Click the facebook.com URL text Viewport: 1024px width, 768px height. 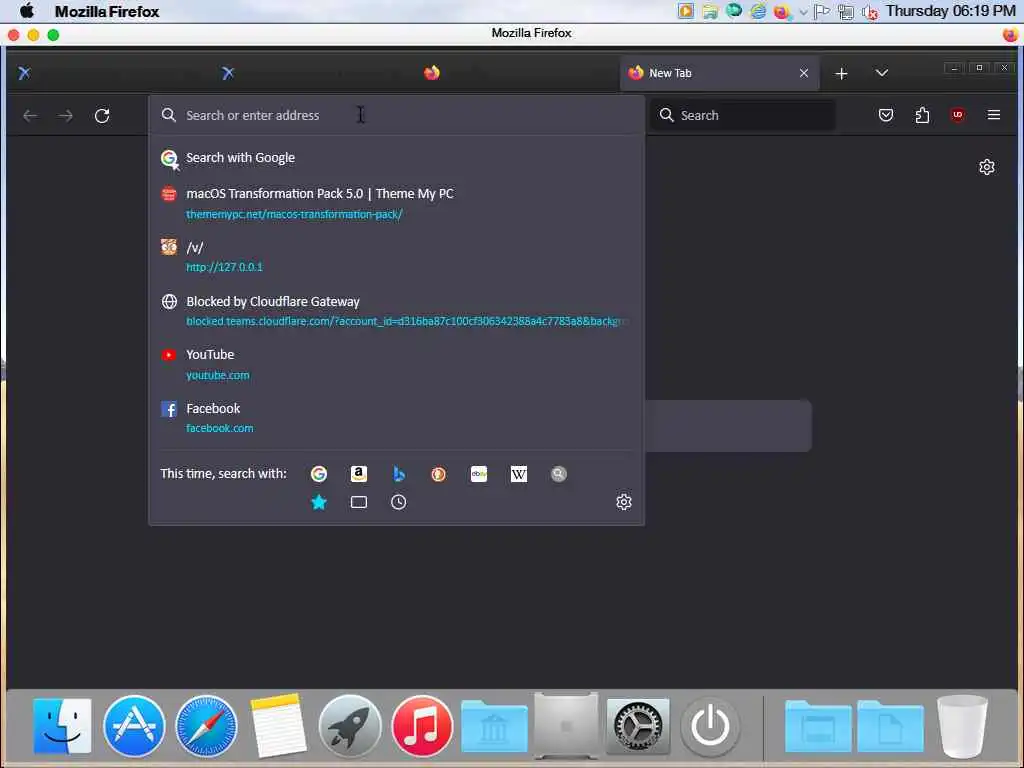coord(219,428)
